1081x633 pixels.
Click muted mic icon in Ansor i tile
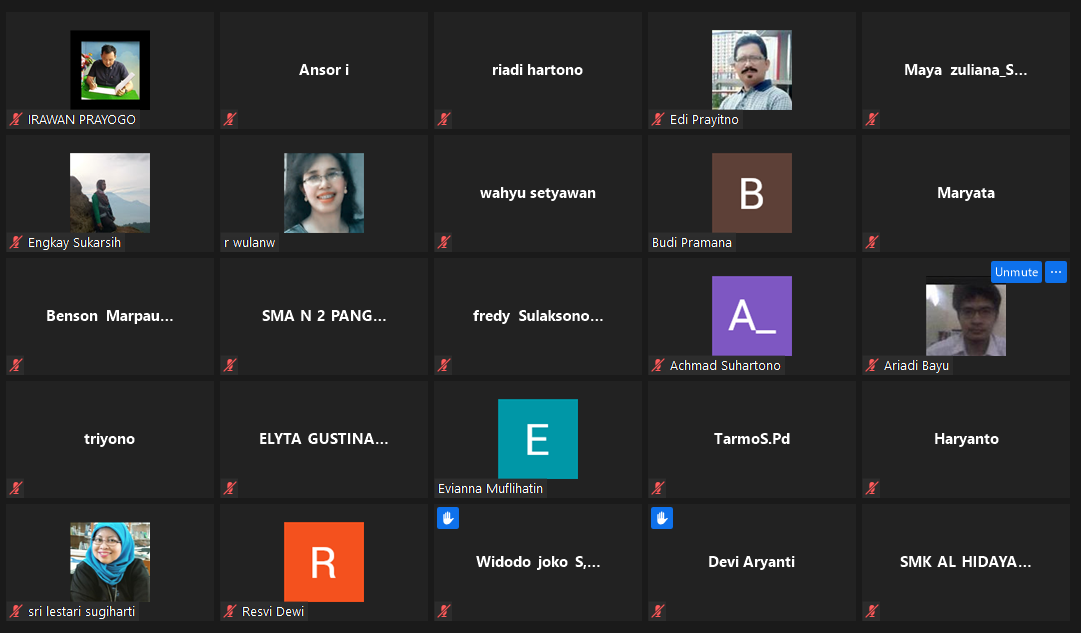click(230, 119)
